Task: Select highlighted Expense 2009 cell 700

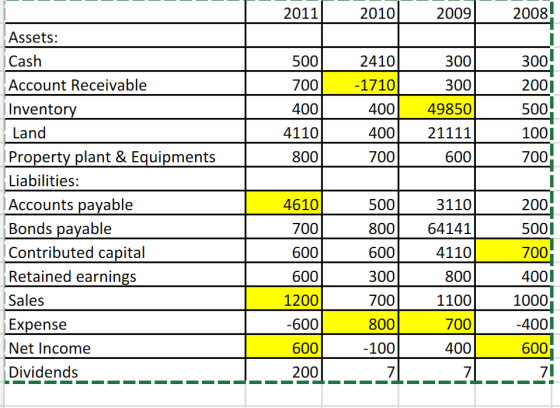Action: click(437, 323)
